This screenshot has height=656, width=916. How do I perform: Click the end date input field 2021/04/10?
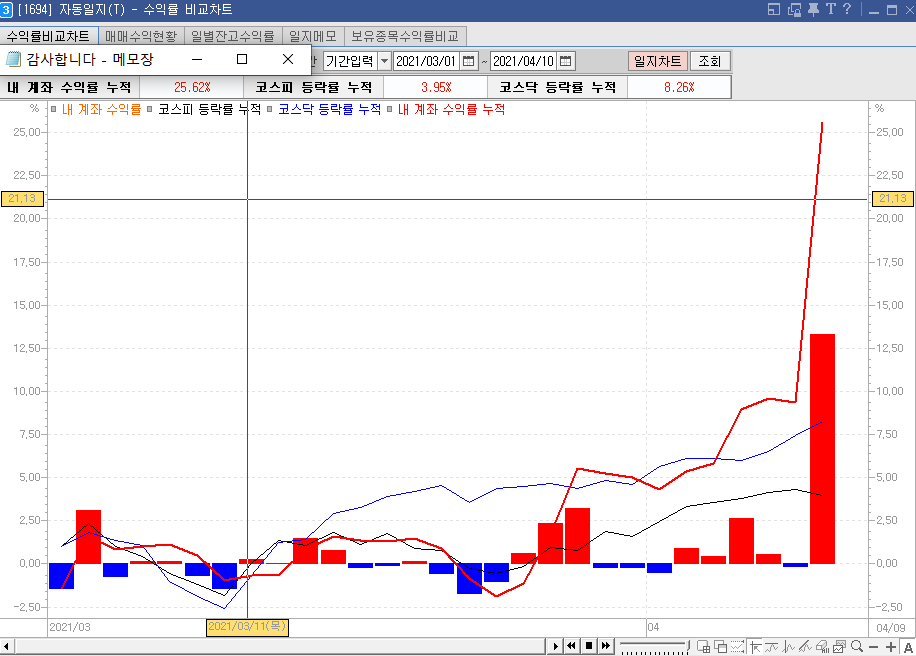click(522, 61)
